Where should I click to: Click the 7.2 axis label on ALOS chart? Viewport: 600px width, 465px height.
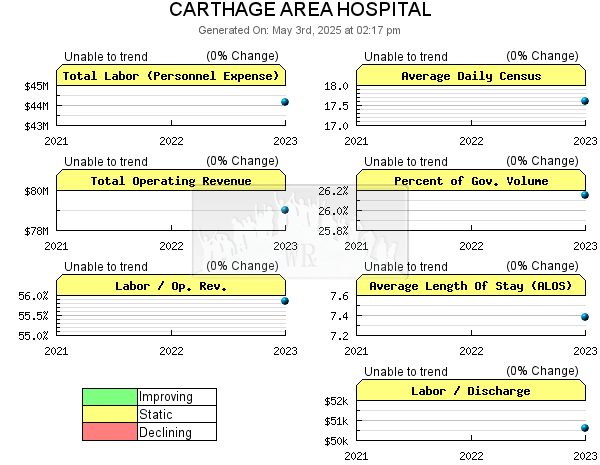tap(339, 336)
